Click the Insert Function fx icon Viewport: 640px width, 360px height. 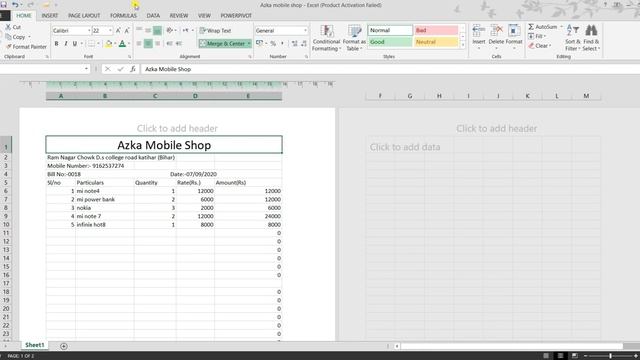[x=133, y=69]
